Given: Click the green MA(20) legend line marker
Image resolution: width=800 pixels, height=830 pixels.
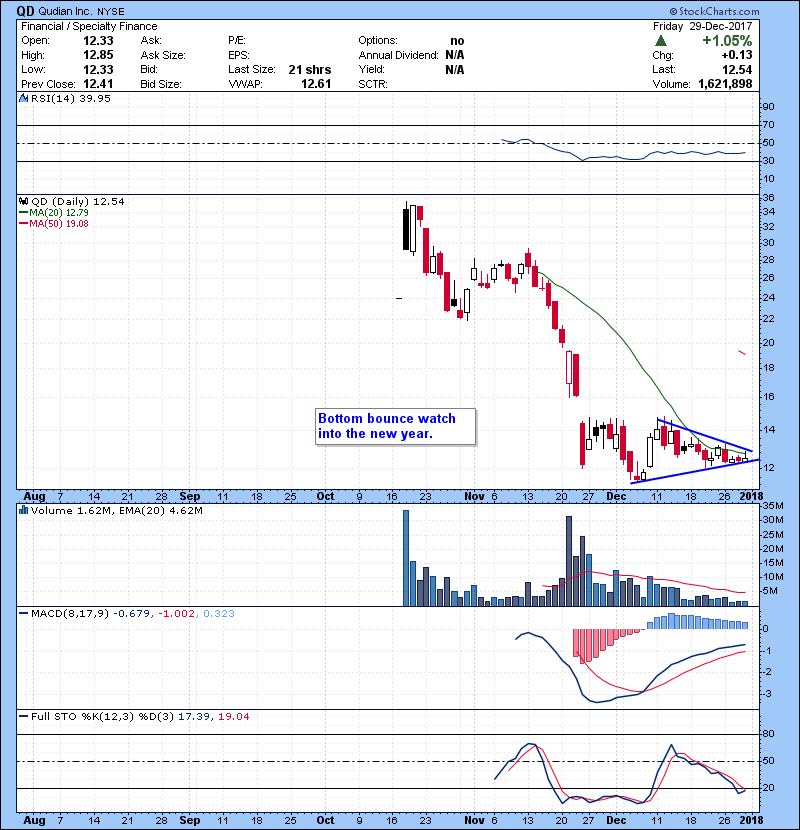Looking at the screenshot, I should point(23,212).
